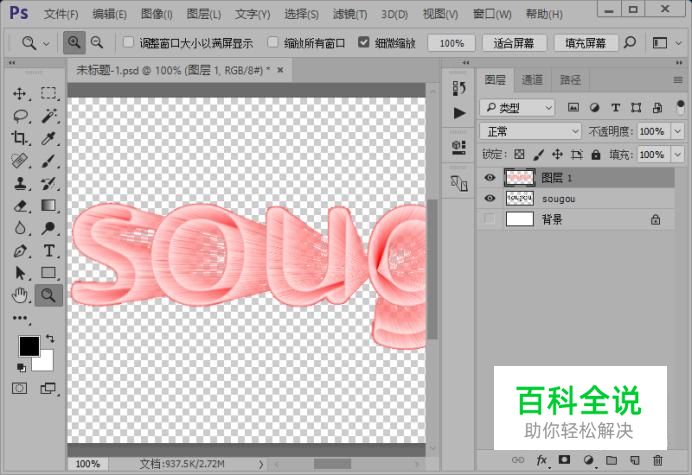Screen dimensions: 692x475
Task: Open the 窗口(W) menu
Action: click(x=492, y=14)
